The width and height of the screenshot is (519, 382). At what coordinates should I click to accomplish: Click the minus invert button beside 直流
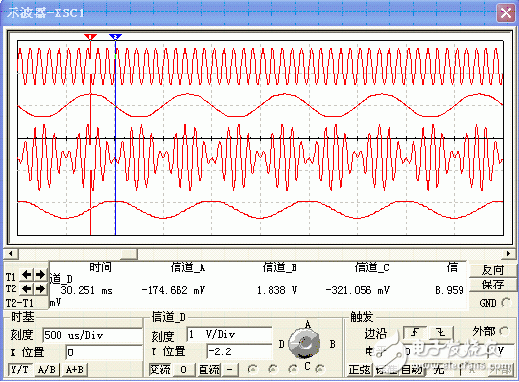[x=230, y=369]
